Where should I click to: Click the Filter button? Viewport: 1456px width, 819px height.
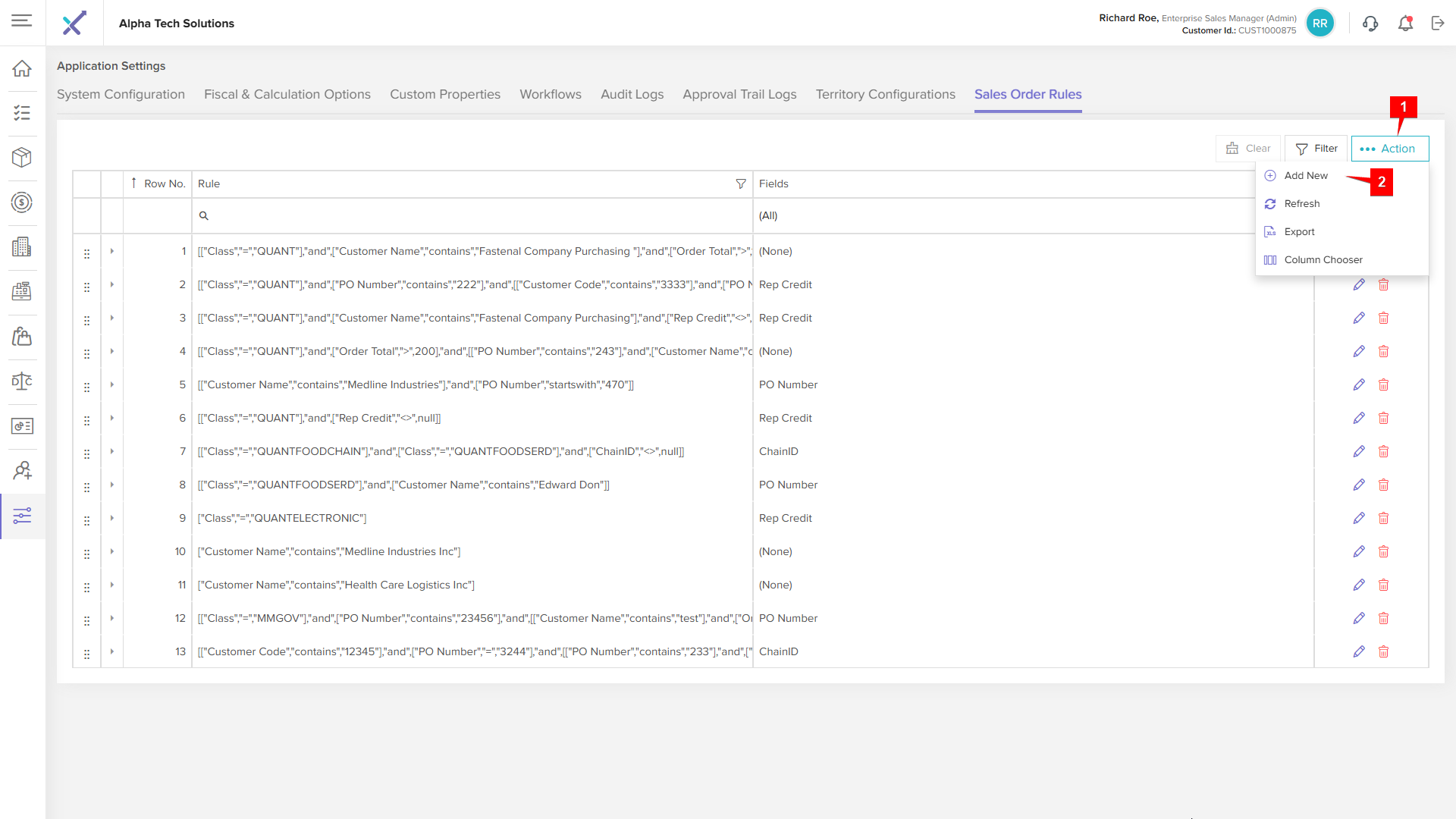point(1316,149)
